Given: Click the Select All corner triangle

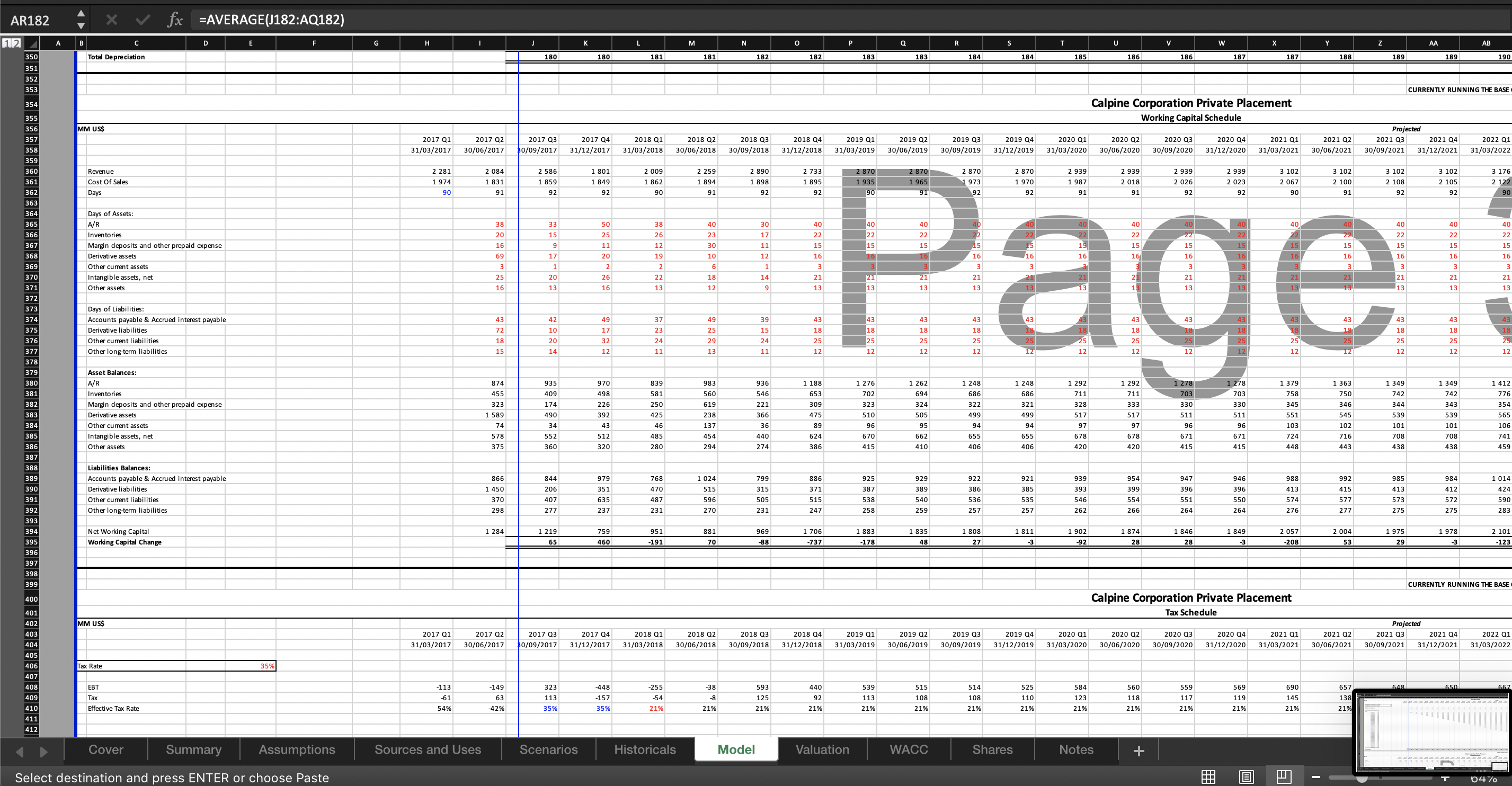Looking at the screenshot, I should [32, 43].
